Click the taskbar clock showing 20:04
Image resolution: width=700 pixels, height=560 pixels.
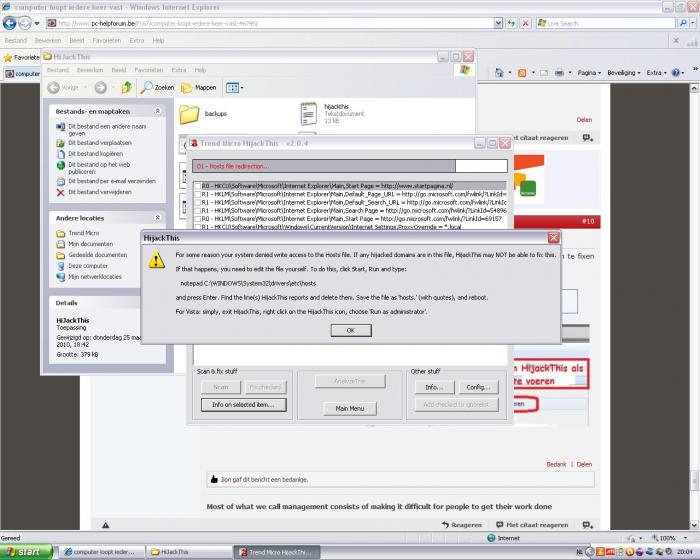click(x=684, y=552)
